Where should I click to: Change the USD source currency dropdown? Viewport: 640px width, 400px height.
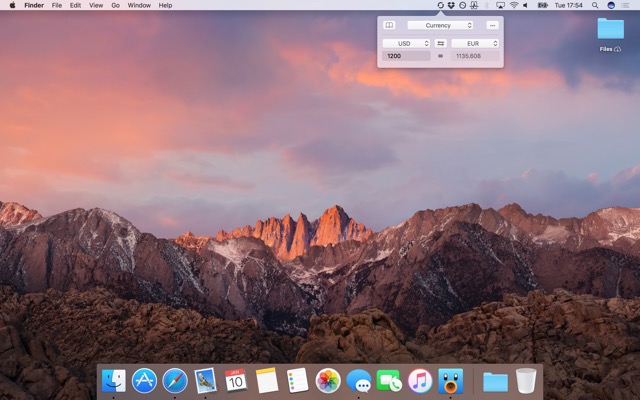[x=406, y=43]
